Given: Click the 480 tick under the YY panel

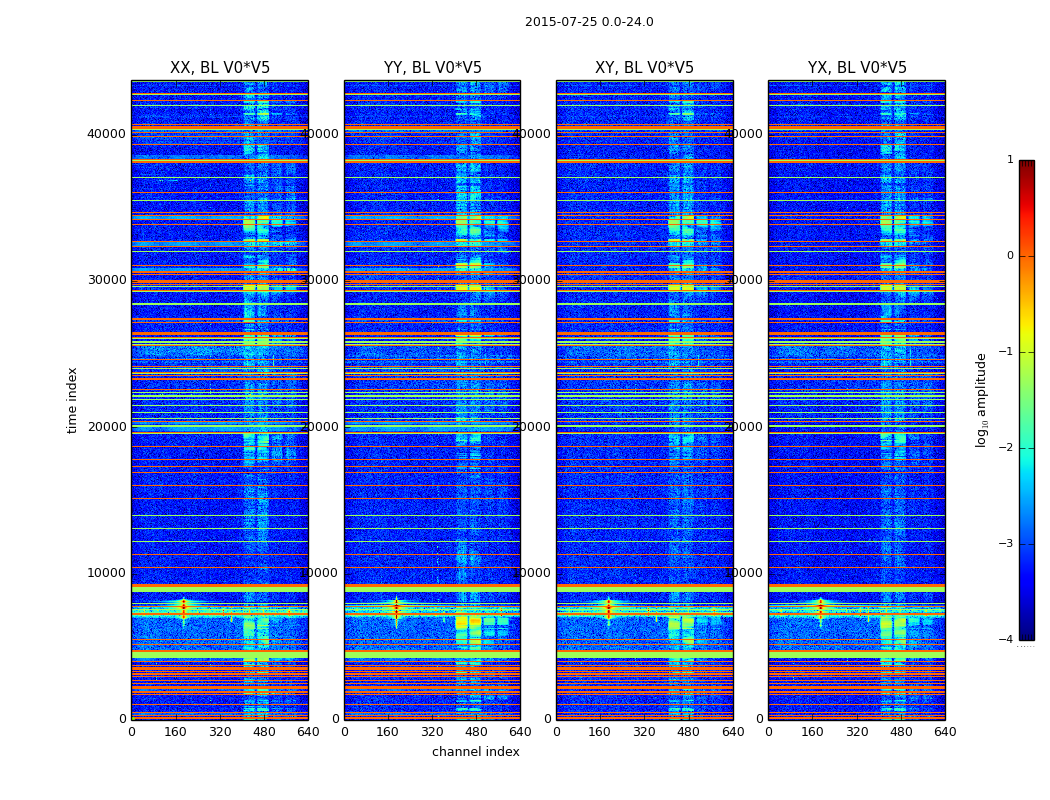Looking at the screenshot, I should [x=476, y=732].
